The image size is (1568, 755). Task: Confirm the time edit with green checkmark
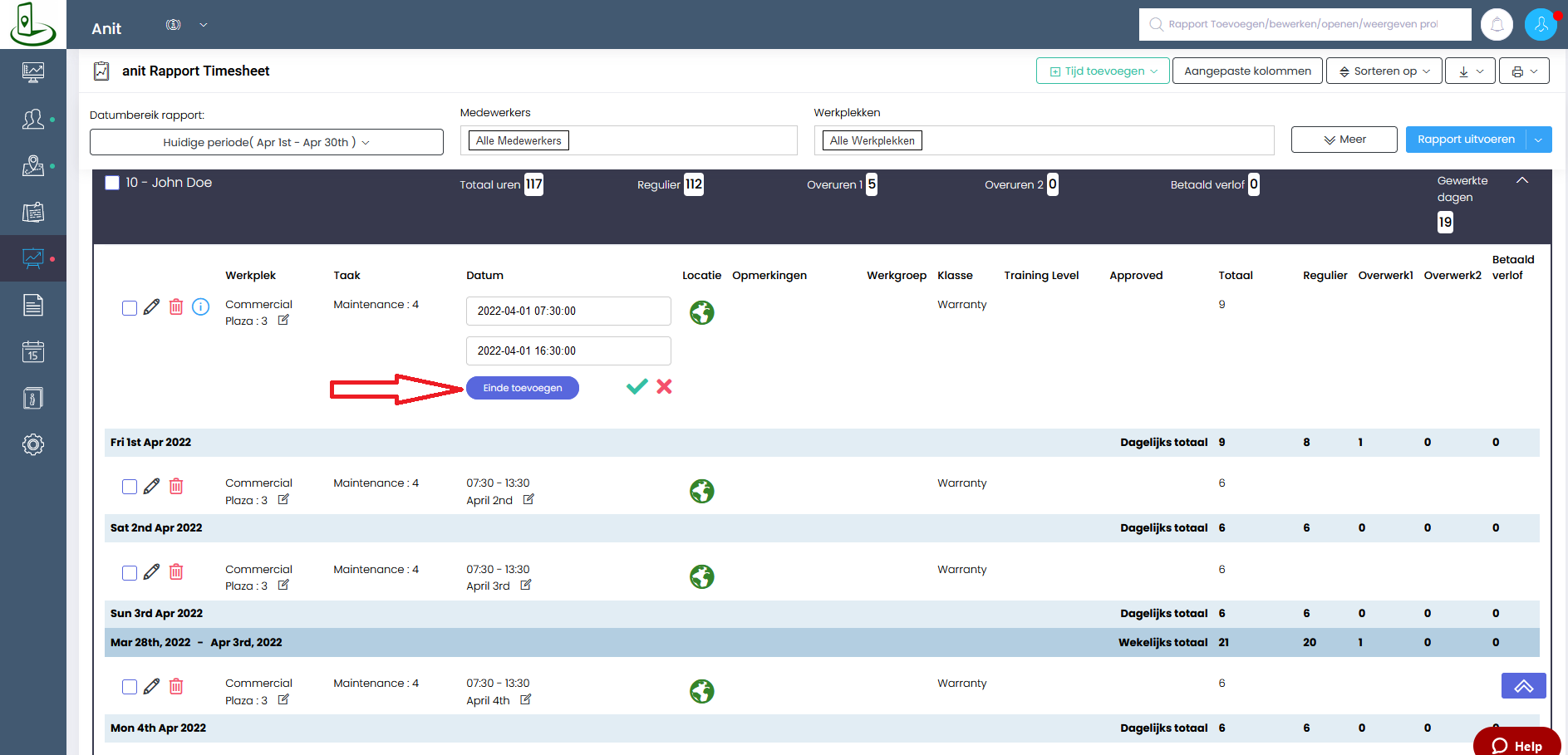637,386
